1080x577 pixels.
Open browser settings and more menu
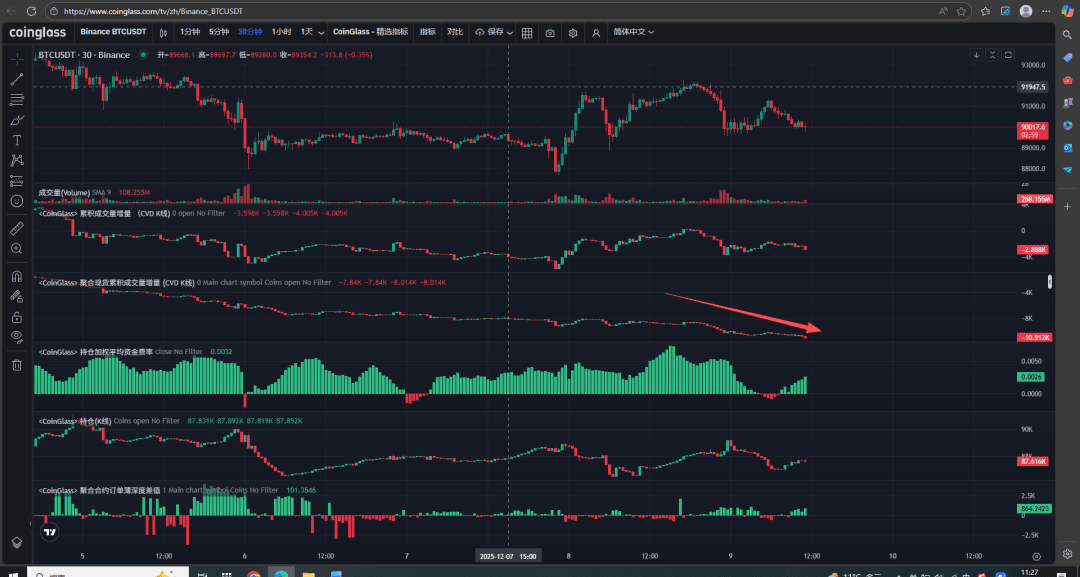point(1046,11)
